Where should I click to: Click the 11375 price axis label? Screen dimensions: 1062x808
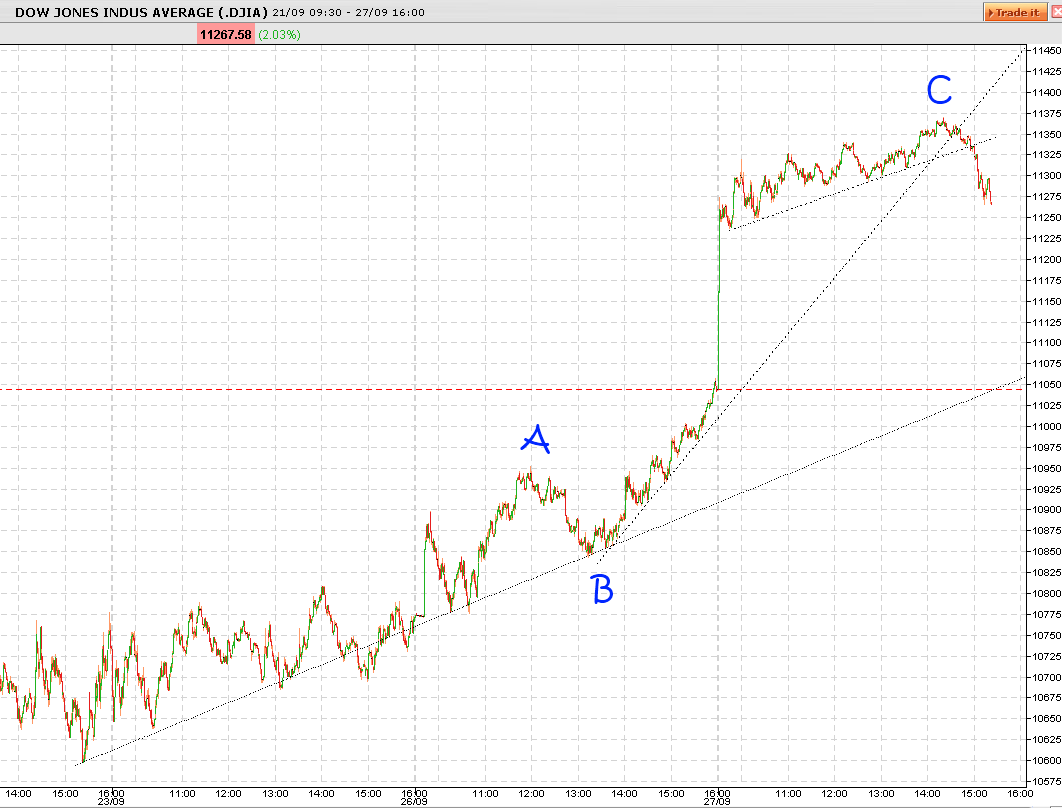click(1046, 113)
